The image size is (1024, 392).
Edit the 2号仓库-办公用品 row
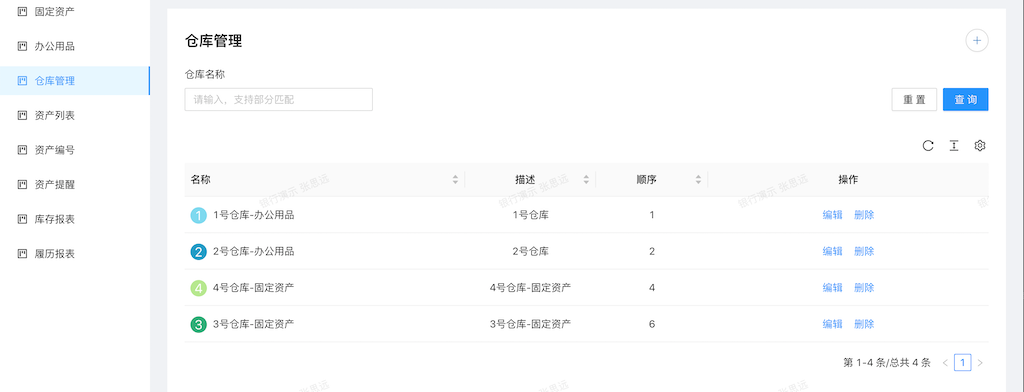[x=833, y=252]
